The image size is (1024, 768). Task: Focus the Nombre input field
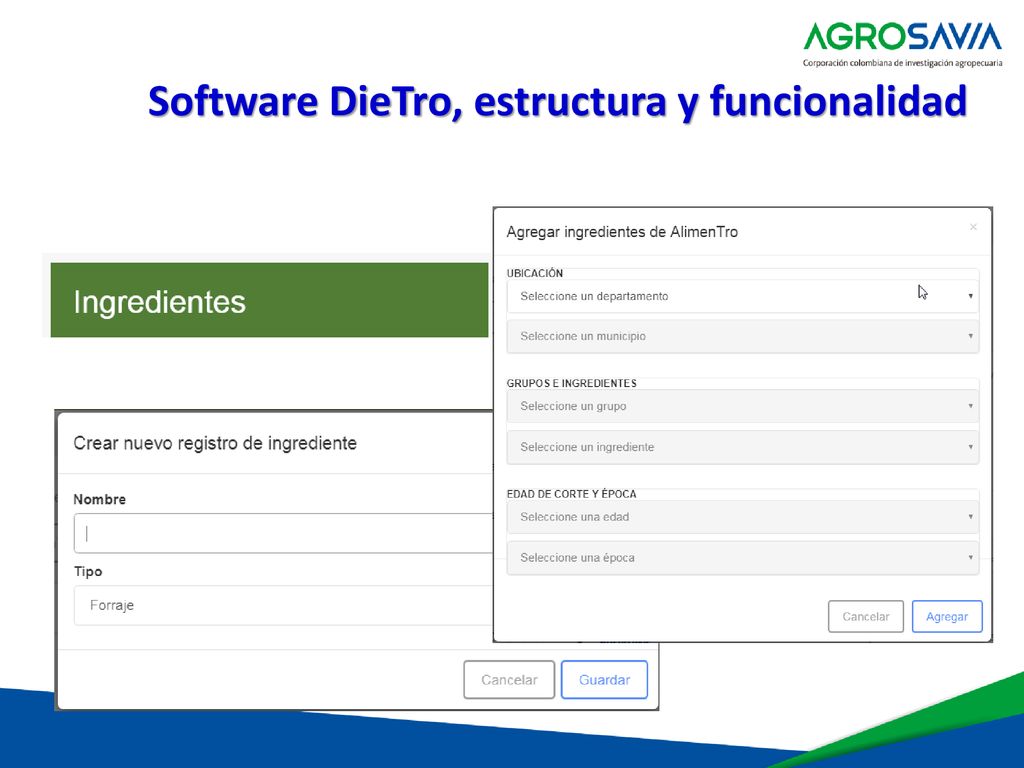(283, 533)
